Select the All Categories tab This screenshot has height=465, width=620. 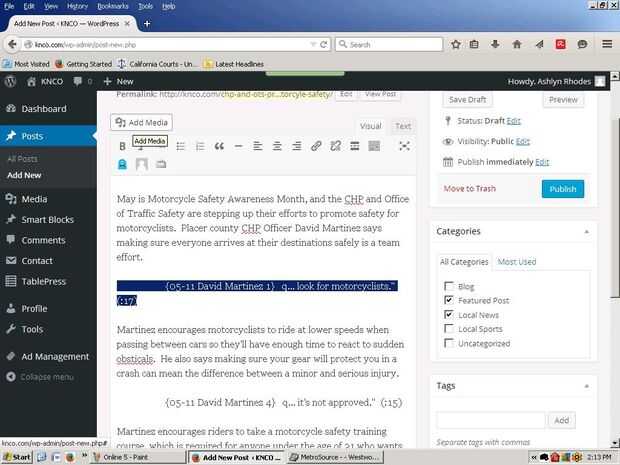[464, 262]
